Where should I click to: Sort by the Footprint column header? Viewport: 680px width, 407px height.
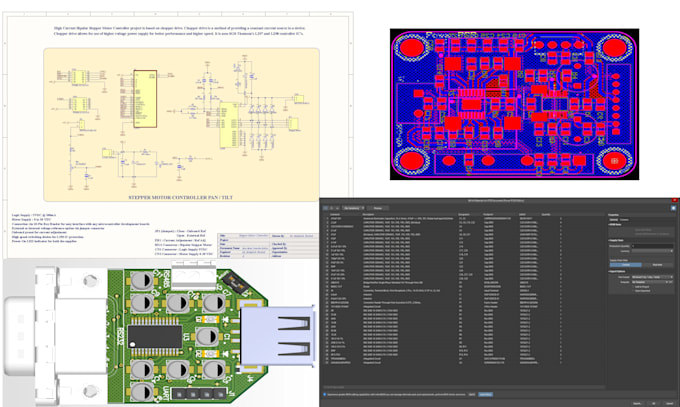coord(488,214)
